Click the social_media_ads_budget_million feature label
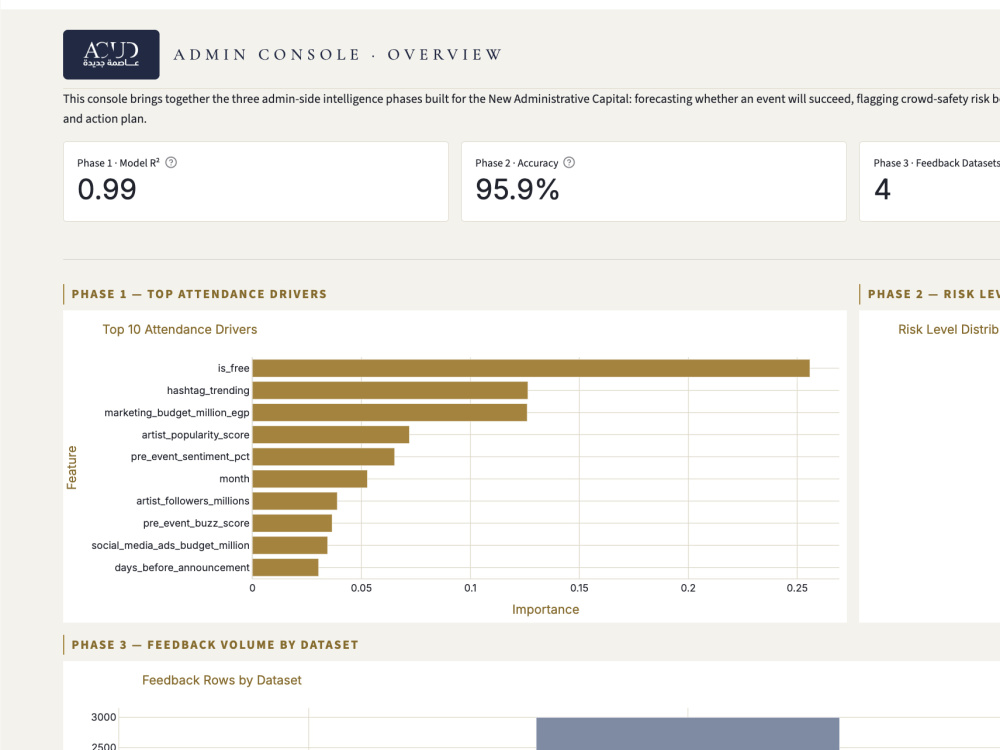 coord(170,545)
